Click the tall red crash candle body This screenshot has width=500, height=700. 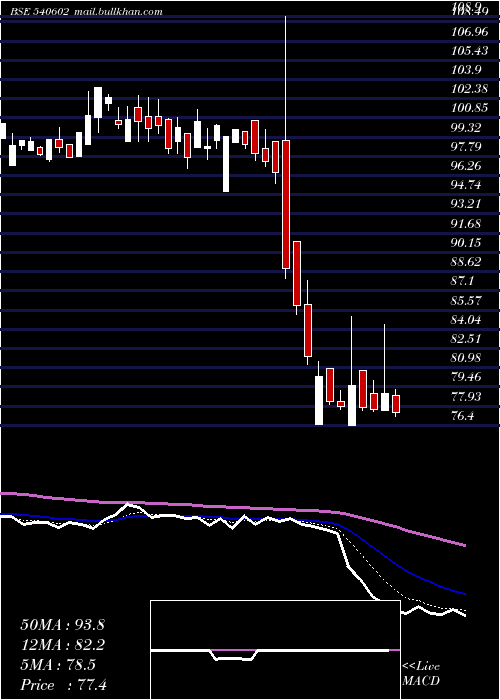click(286, 204)
